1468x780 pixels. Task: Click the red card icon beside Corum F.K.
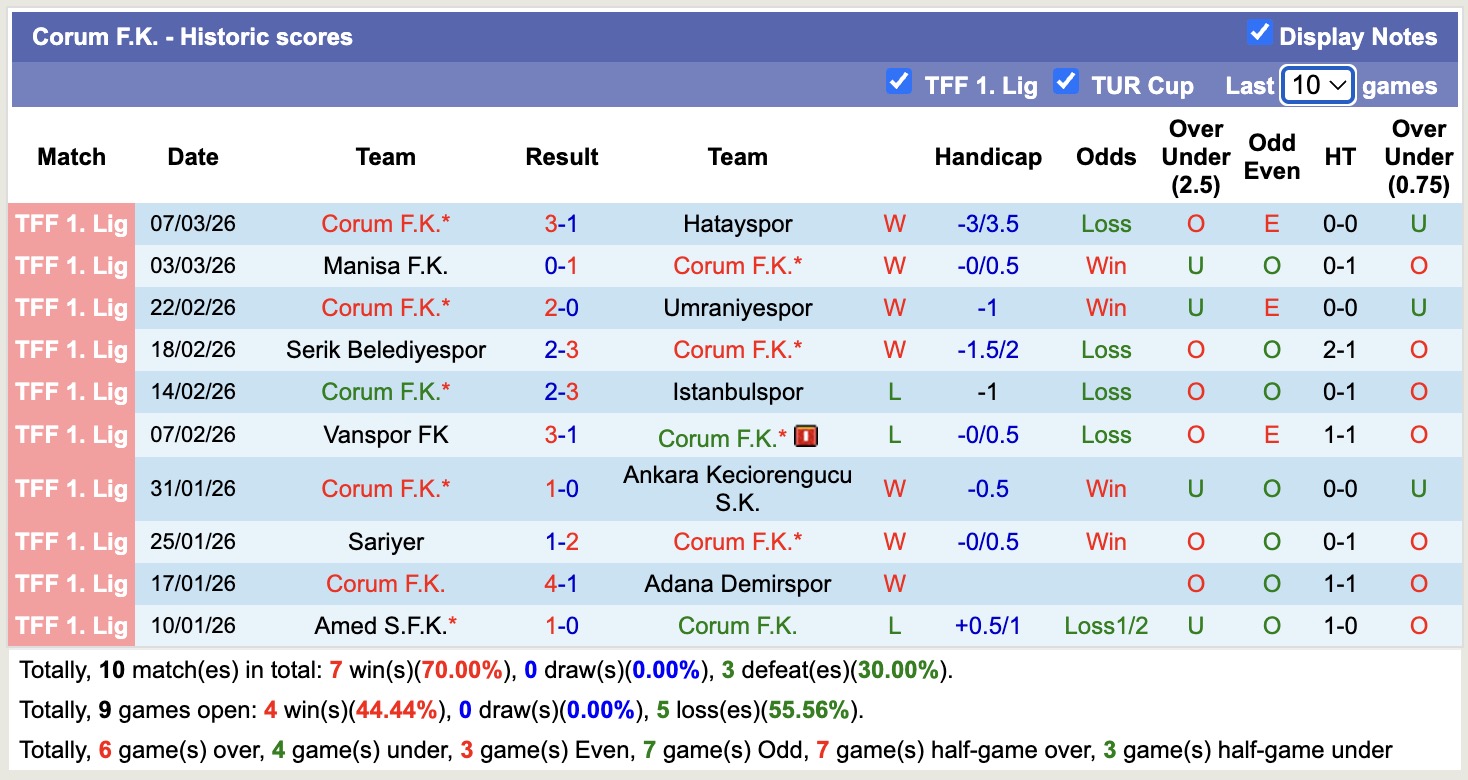pyautogui.click(x=806, y=437)
